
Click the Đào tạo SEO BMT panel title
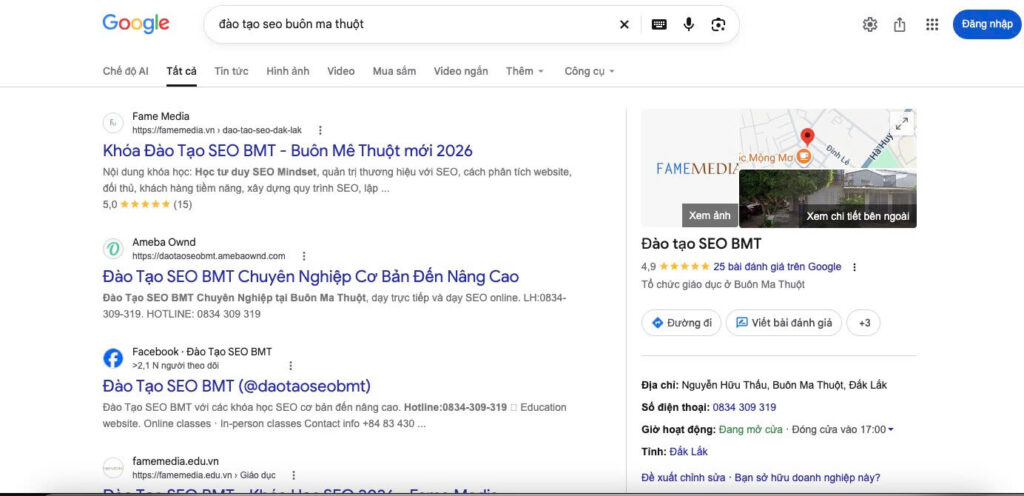pyautogui.click(x=701, y=245)
